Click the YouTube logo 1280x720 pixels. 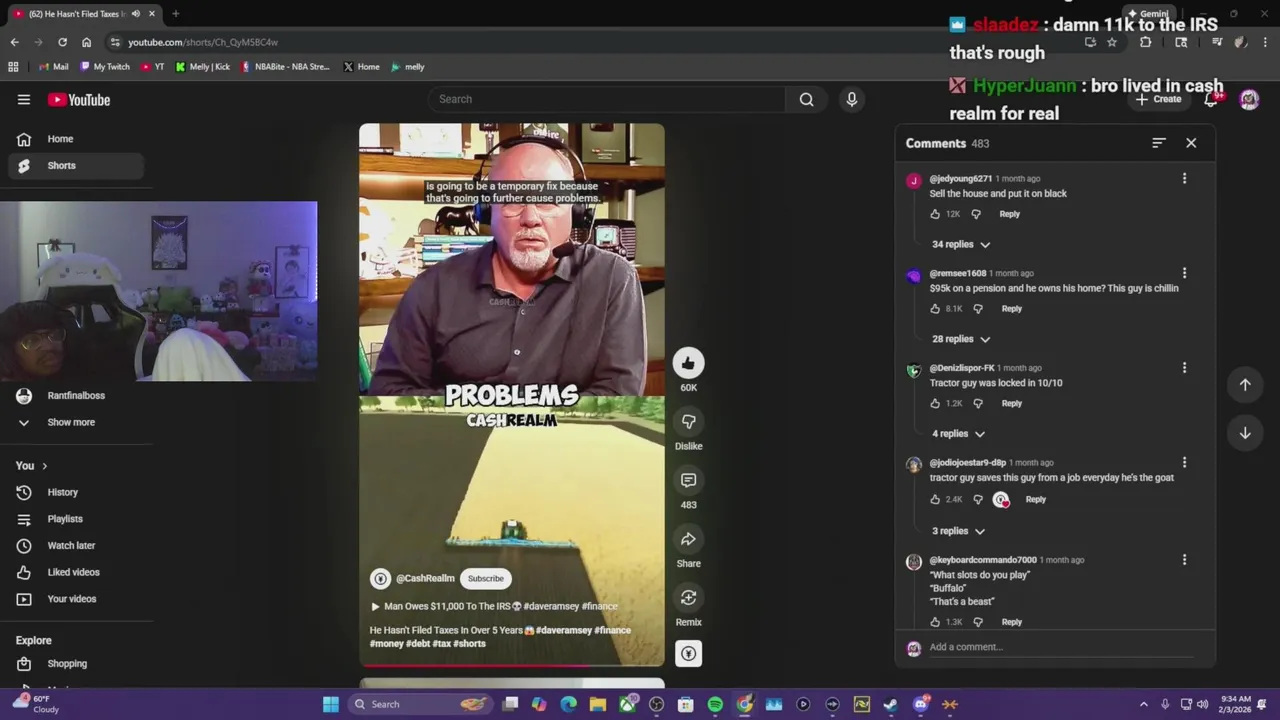pos(79,99)
